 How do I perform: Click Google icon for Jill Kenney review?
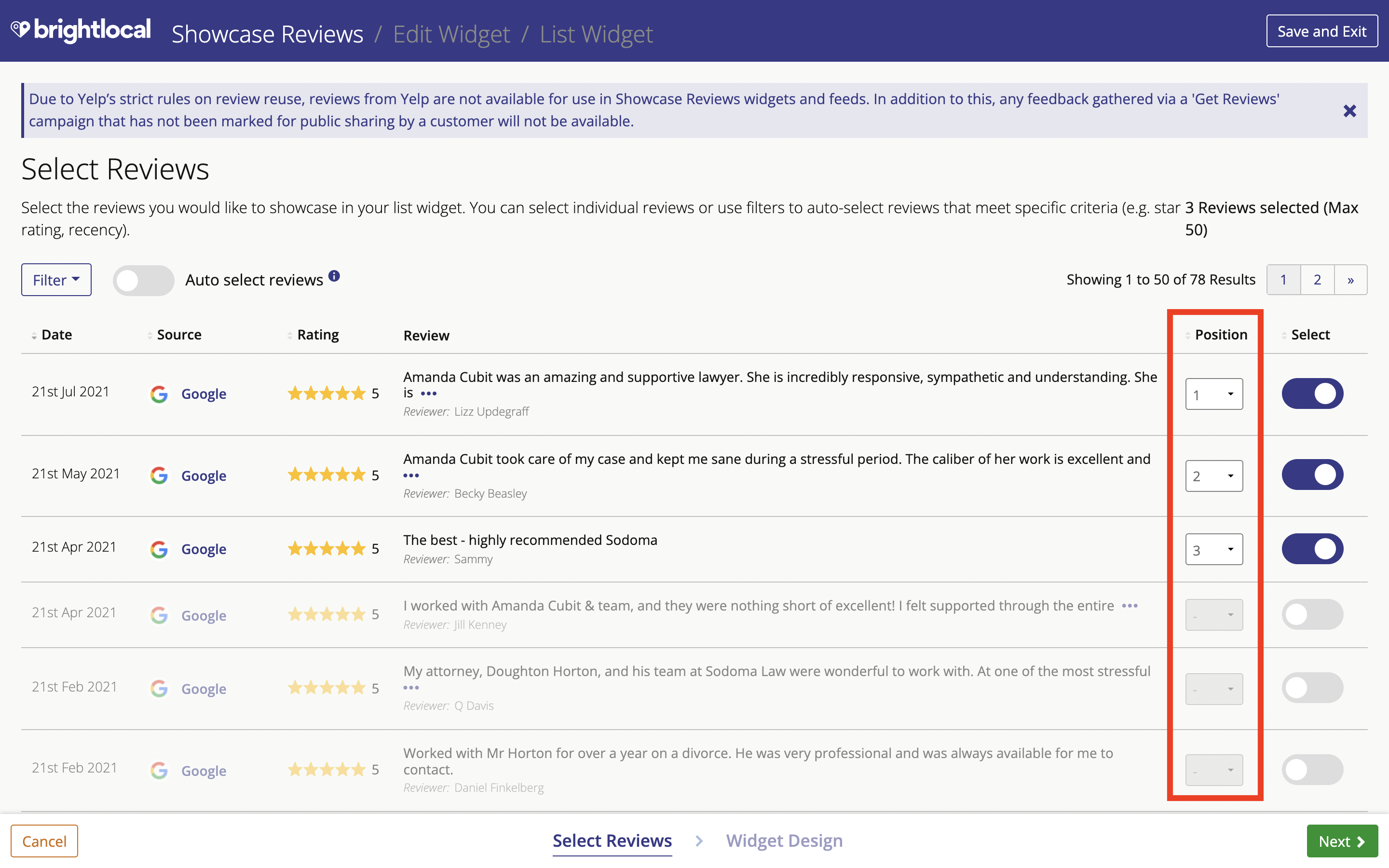click(x=159, y=615)
